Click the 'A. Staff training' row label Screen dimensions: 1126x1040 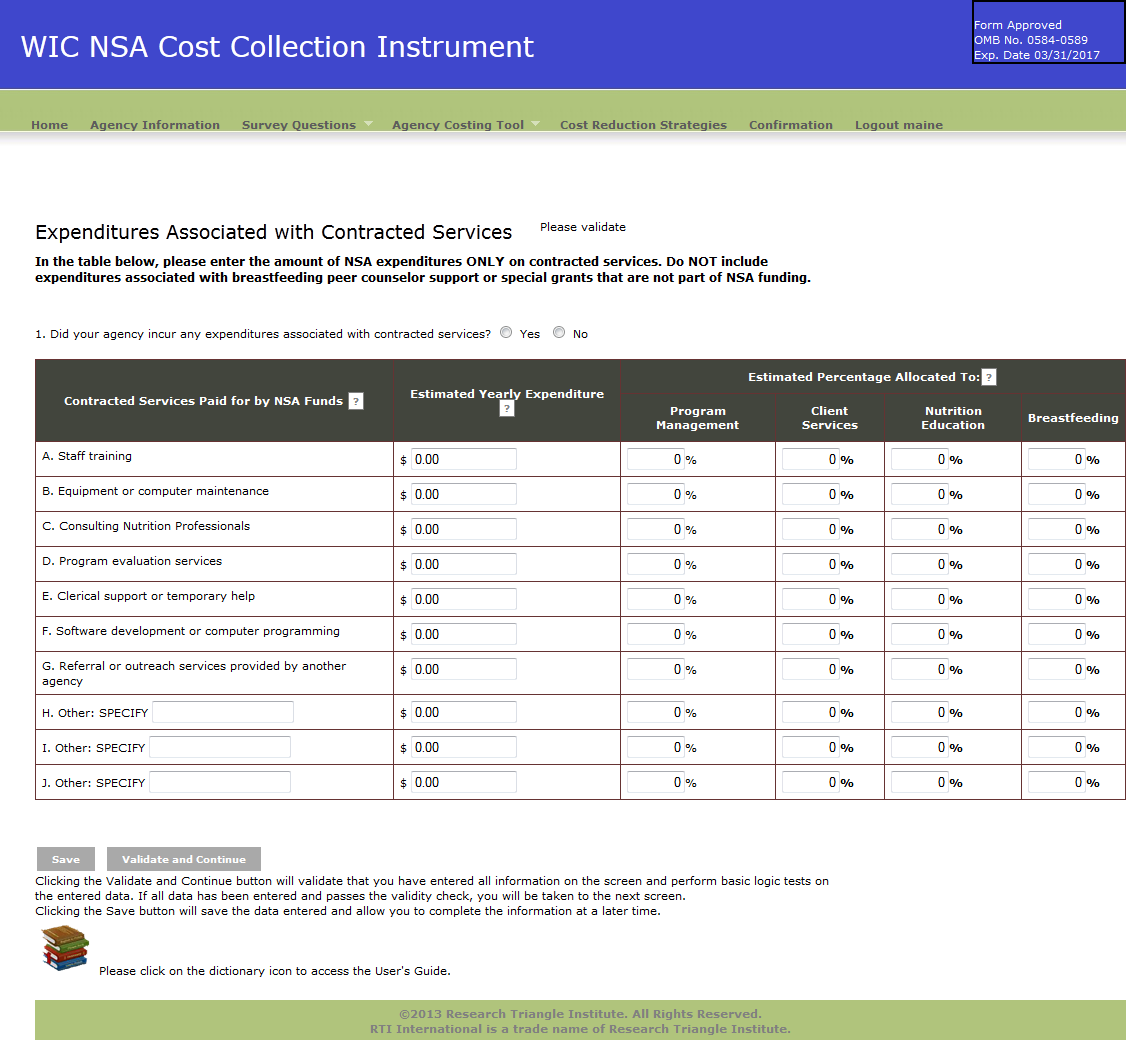[87, 456]
